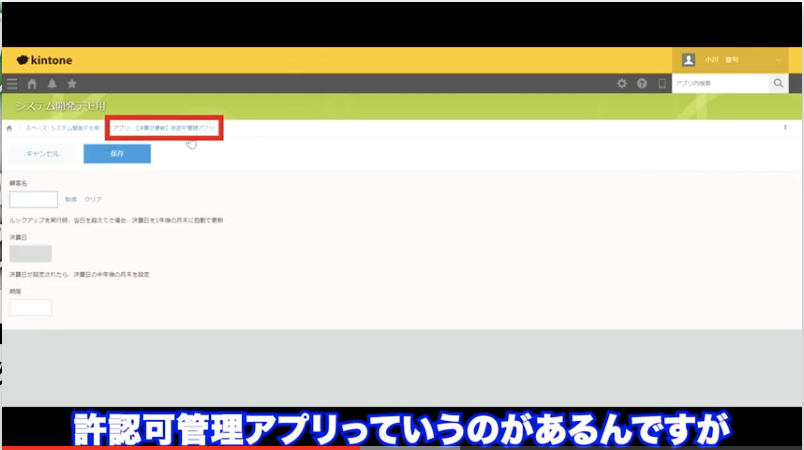Open the スペース: システム開発デモ用 breadcrumb link

pos(61,129)
